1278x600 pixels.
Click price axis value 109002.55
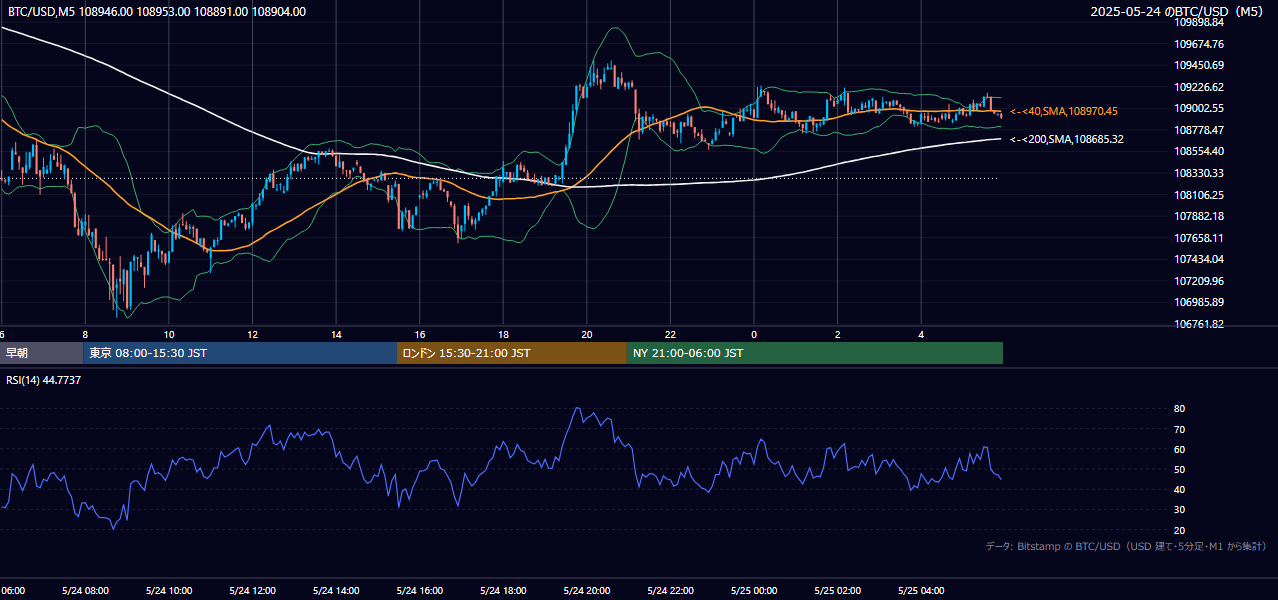[x=1199, y=108]
